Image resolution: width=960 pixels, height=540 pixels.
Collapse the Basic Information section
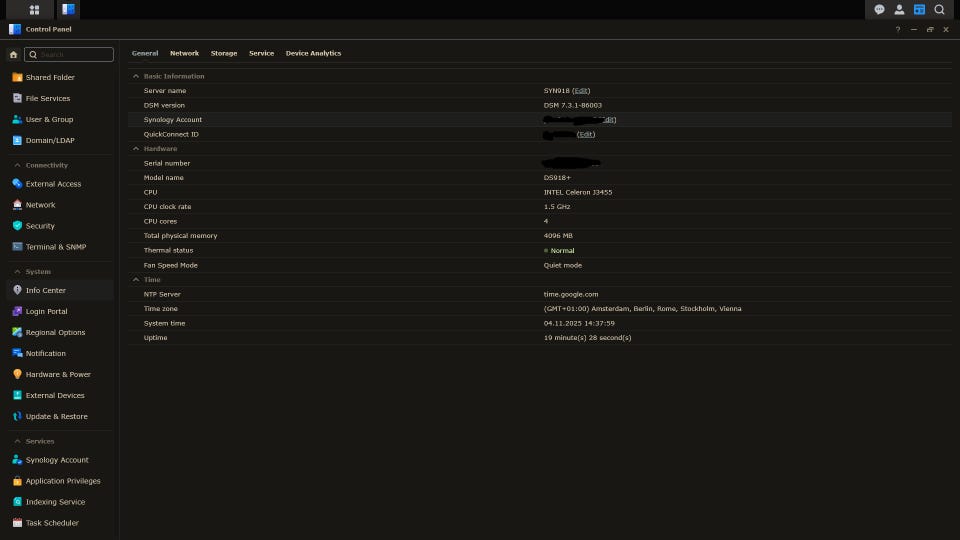pyautogui.click(x=136, y=77)
